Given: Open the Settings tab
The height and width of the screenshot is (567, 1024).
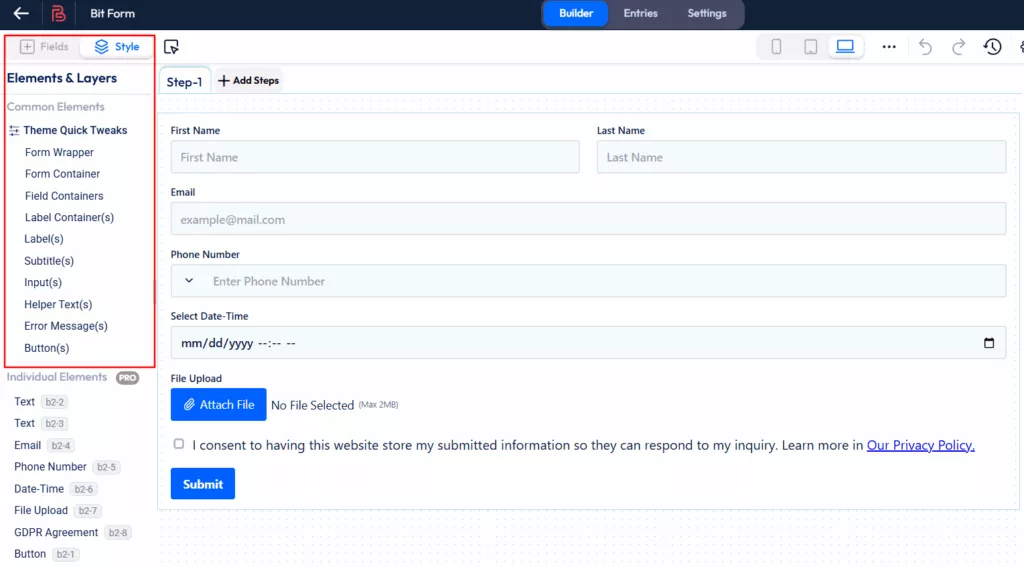Looking at the screenshot, I should (x=707, y=14).
